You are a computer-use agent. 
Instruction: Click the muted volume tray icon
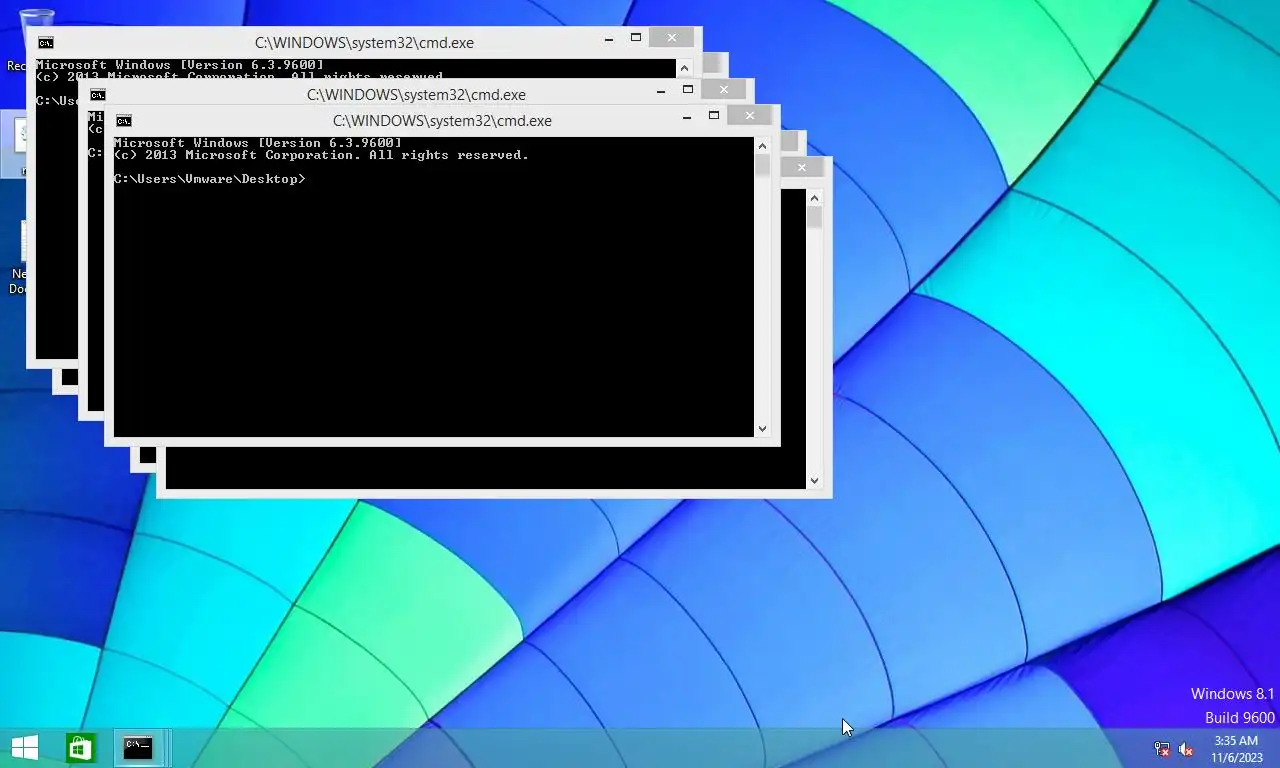pos(1186,749)
